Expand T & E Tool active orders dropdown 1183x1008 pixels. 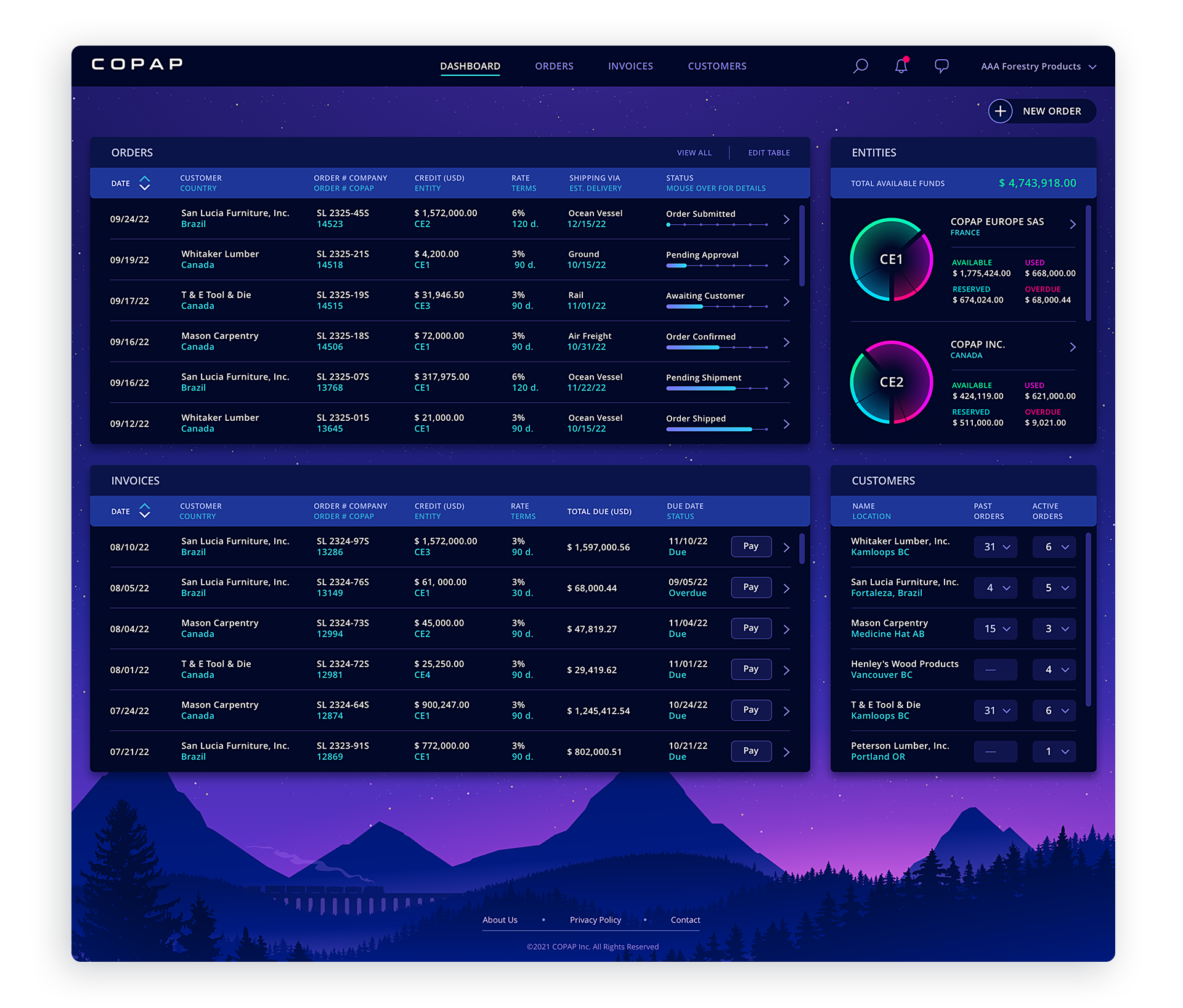pos(1054,710)
